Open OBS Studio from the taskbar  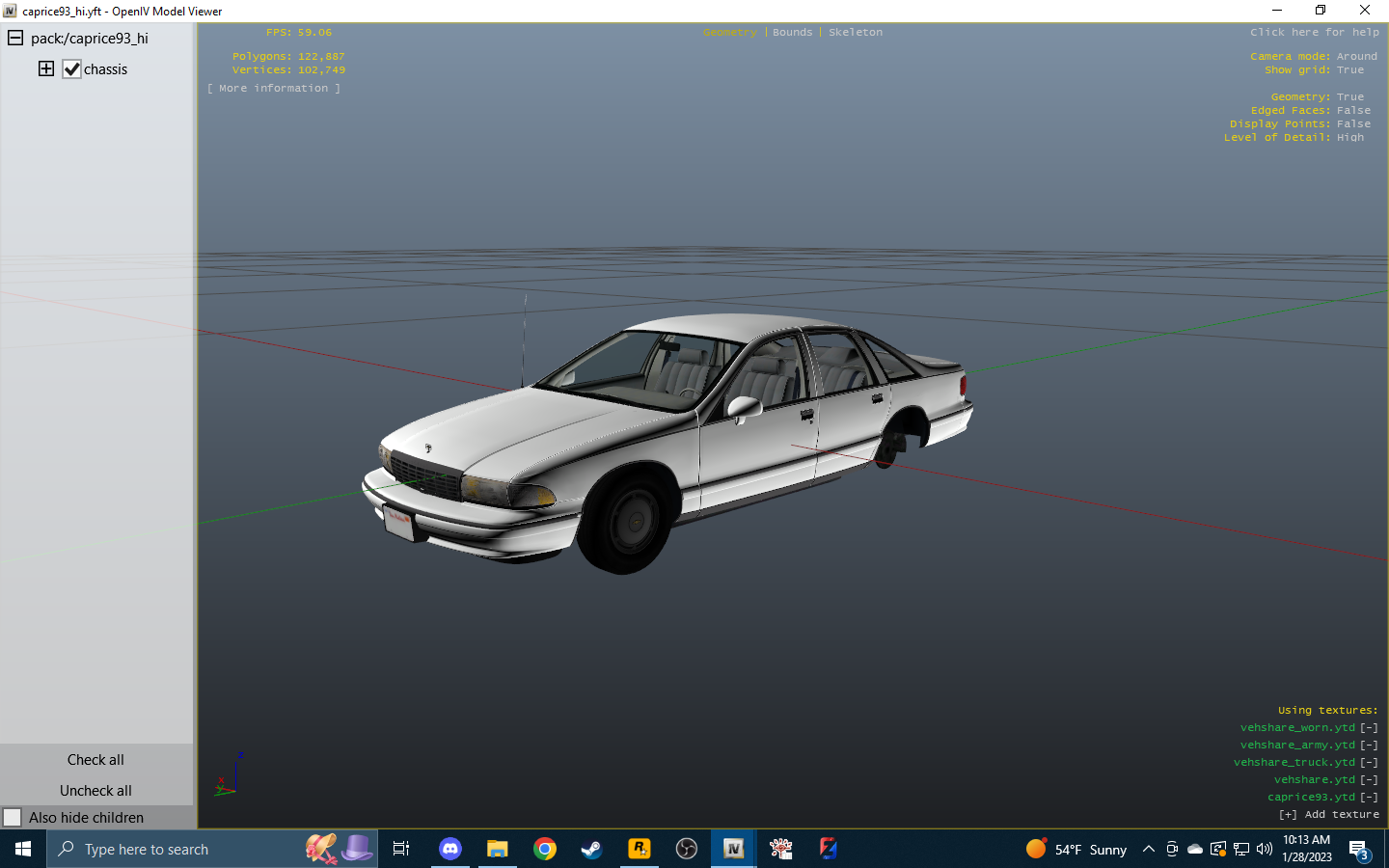point(686,850)
